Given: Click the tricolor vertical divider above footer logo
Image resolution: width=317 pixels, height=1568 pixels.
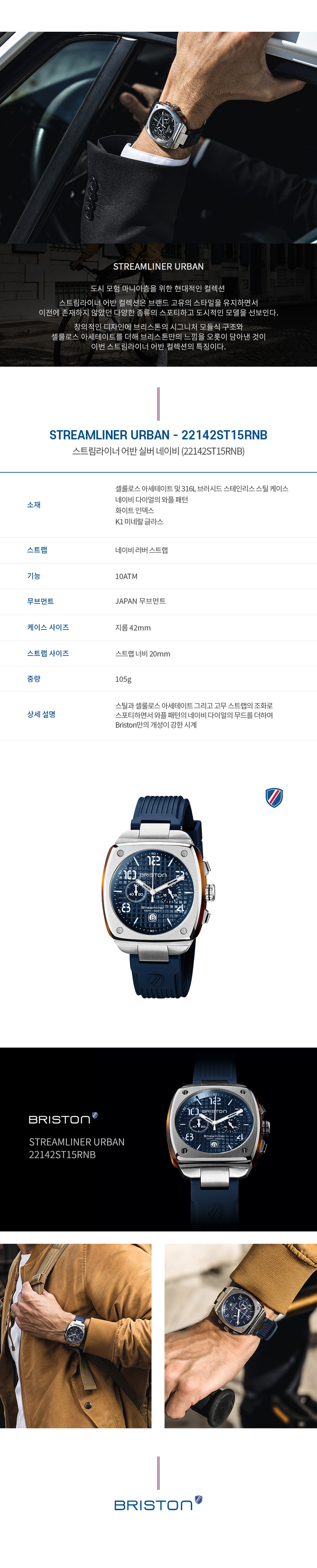Looking at the screenshot, I should point(158,1473).
